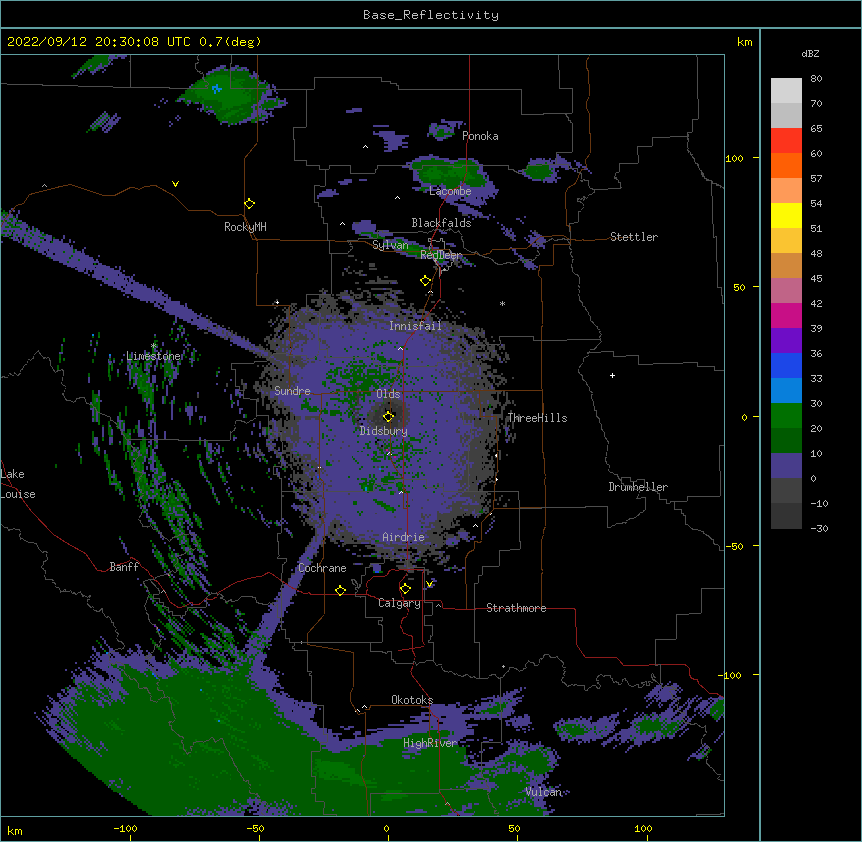Select the Limestone label

coord(153,356)
